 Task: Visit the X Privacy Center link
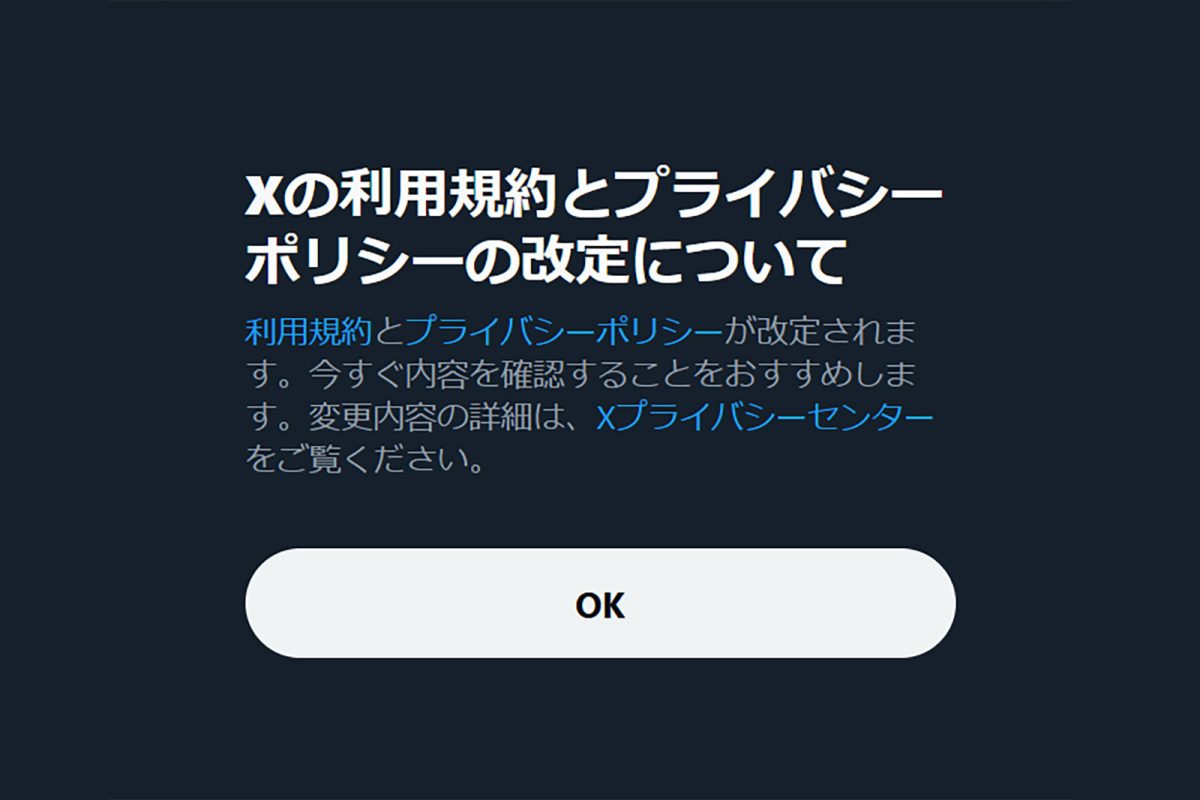click(764, 417)
